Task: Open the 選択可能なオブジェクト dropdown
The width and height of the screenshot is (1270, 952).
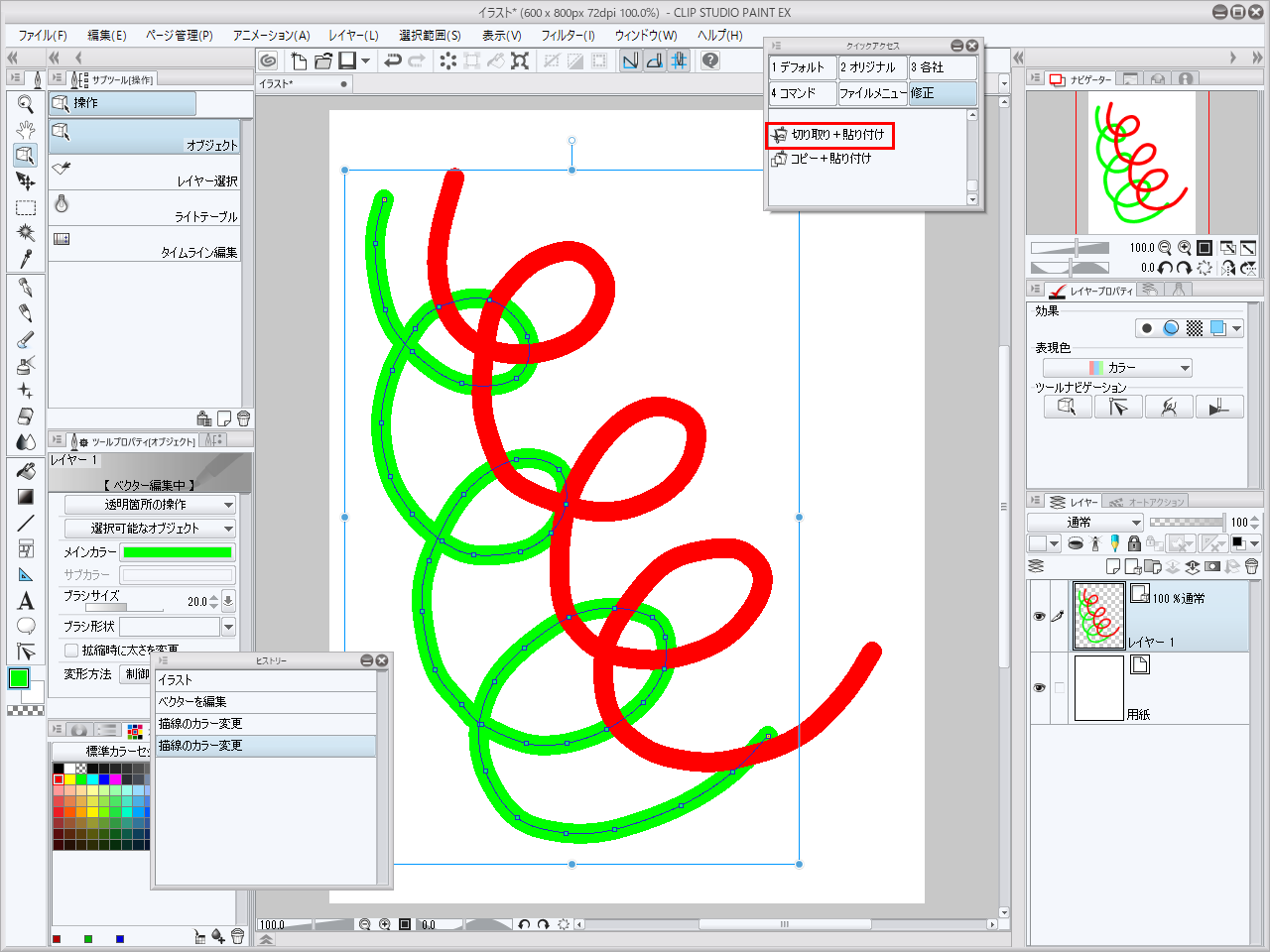Action: coord(150,528)
